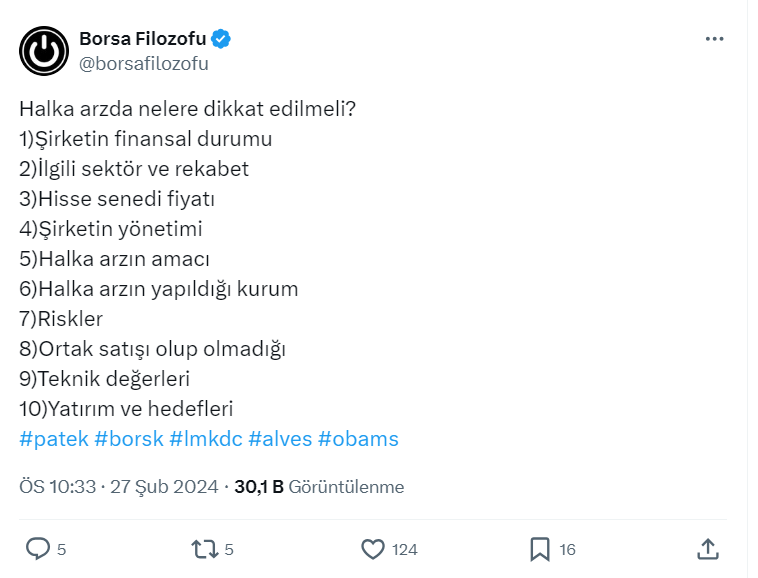Screen dimensions: 758x578
Task: Click the tweet text about Halka arz
Action: click(x=188, y=109)
